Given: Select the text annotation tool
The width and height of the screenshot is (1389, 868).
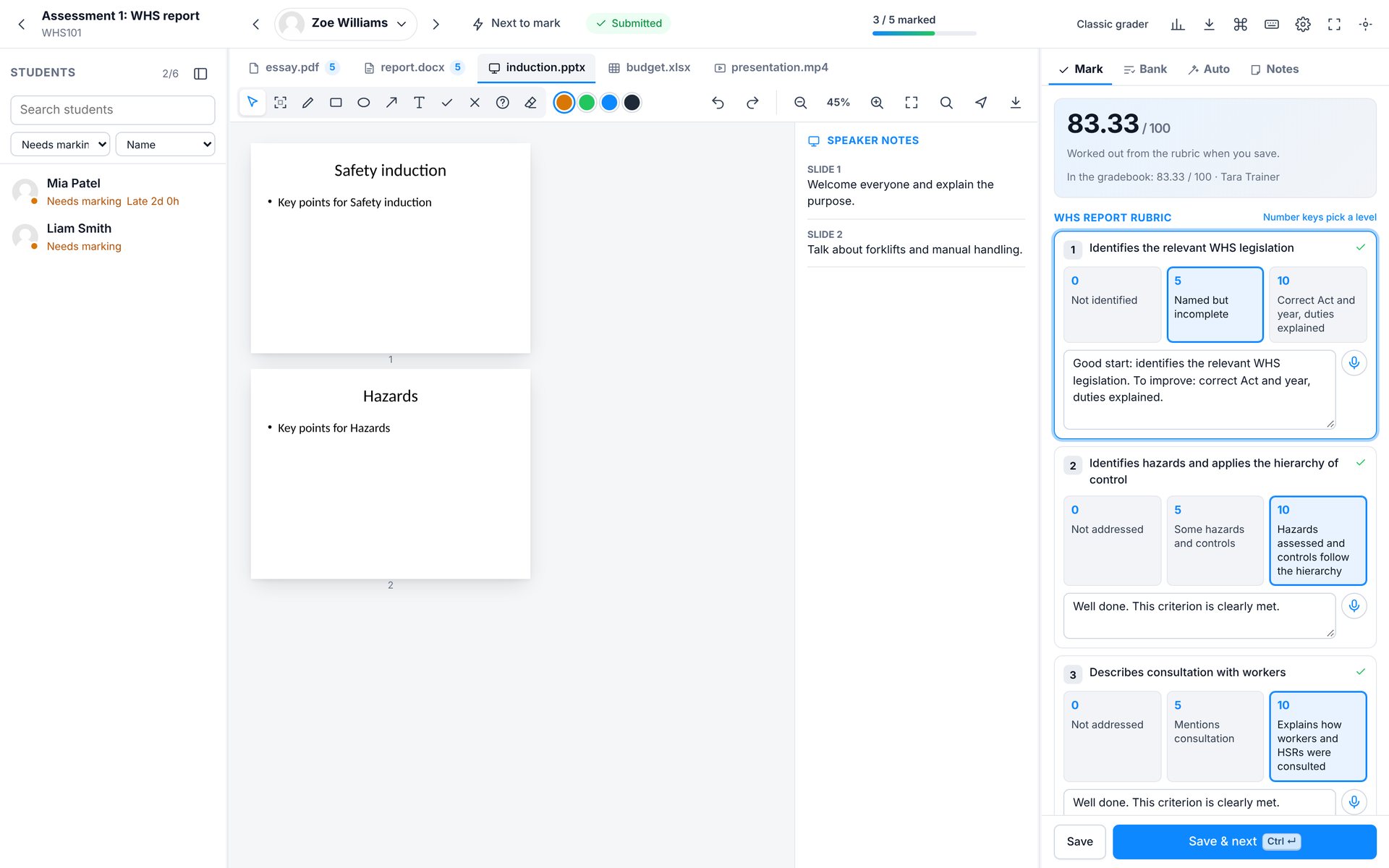Looking at the screenshot, I should (419, 103).
